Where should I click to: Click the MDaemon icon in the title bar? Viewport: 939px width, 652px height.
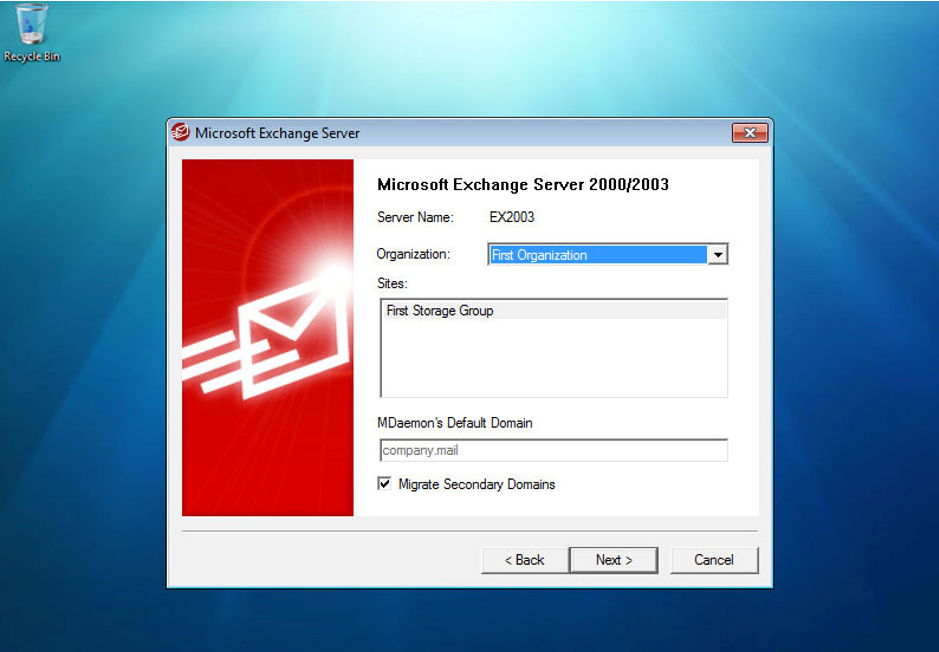180,132
